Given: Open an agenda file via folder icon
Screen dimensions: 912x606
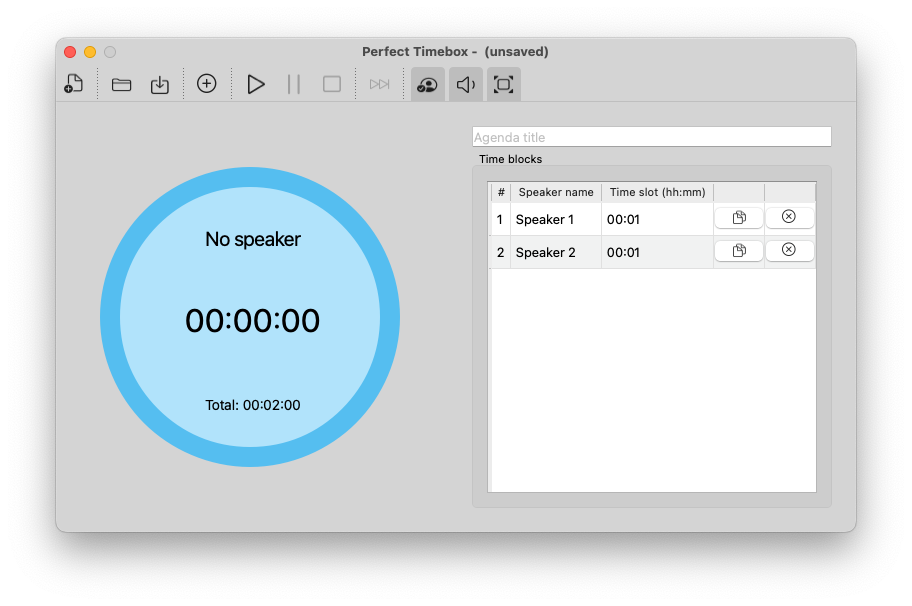Looking at the screenshot, I should (121, 85).
